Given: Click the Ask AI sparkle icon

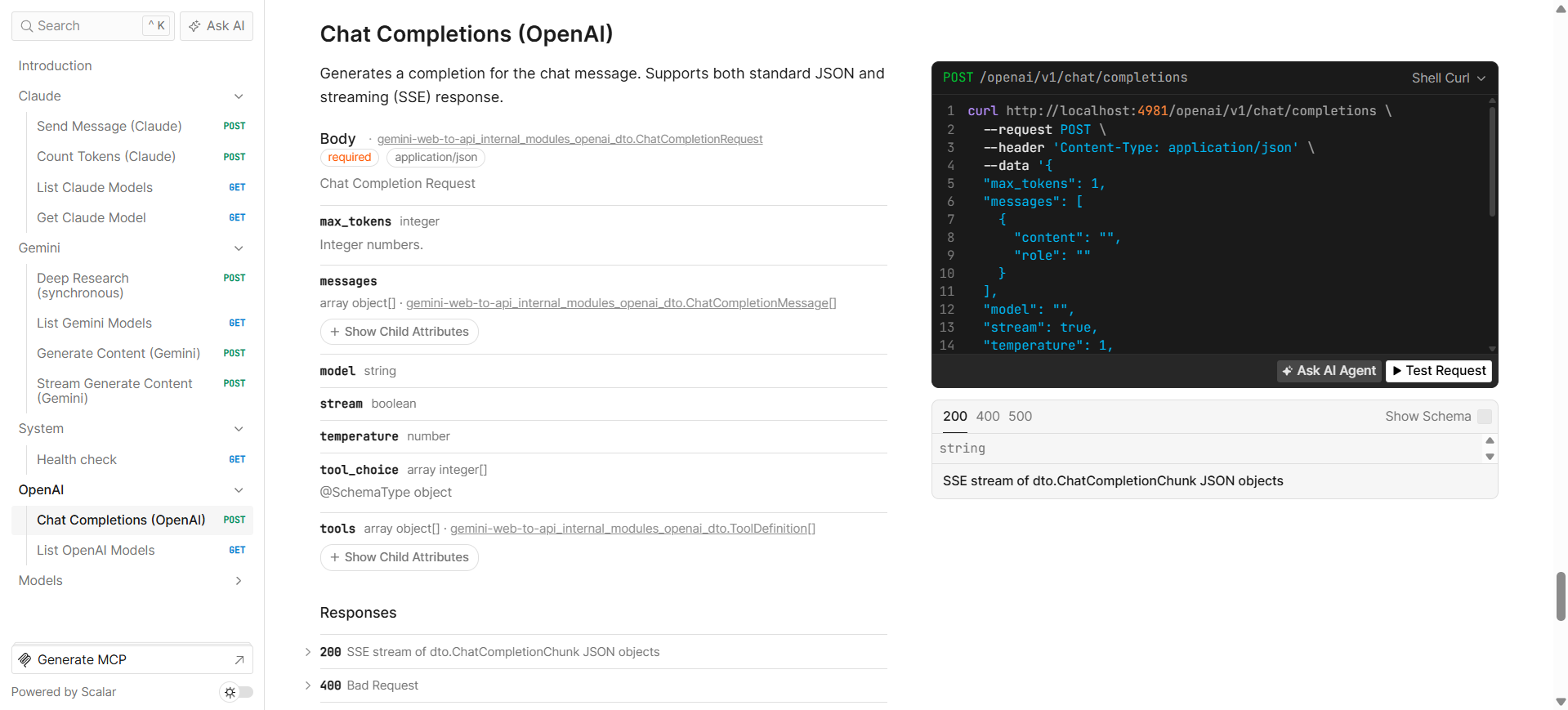Looking at the screenshot, I should [194, 26].
